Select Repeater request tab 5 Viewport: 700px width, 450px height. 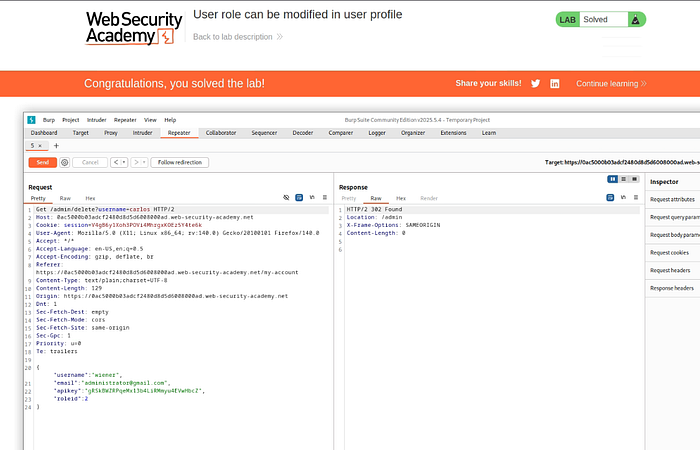coord(32,146)
